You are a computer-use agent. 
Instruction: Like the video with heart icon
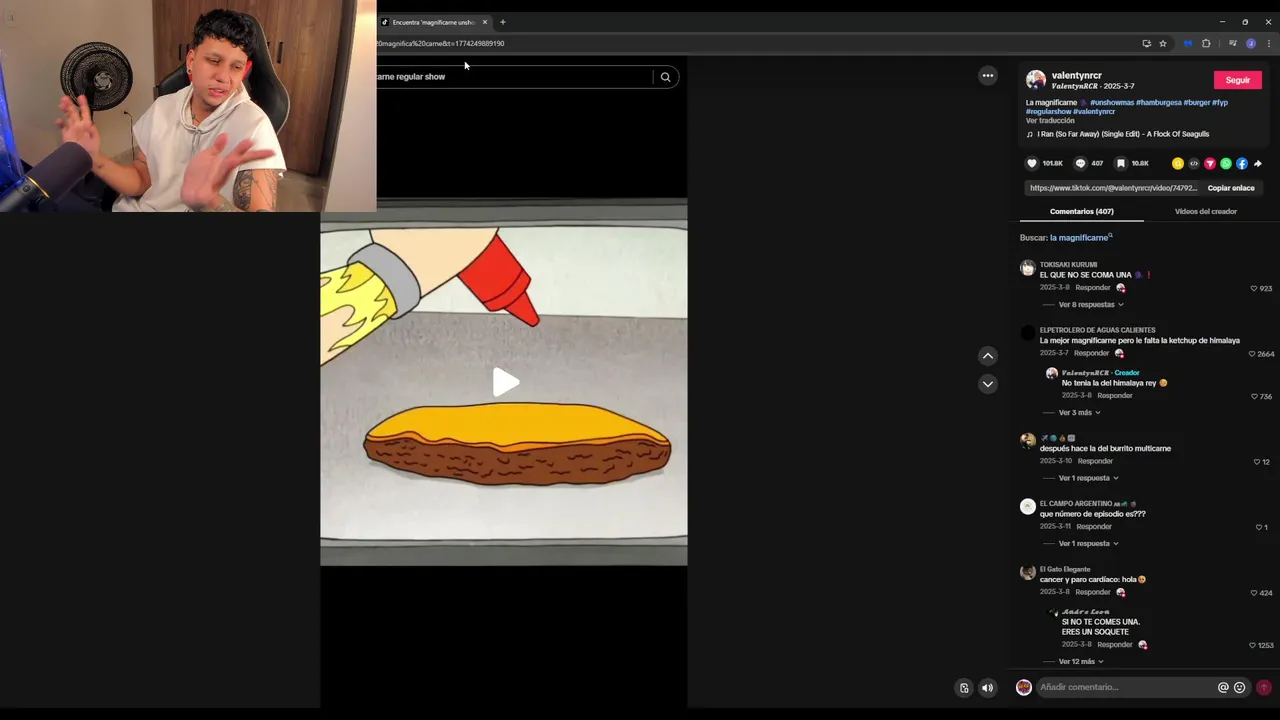[1032, 163]
